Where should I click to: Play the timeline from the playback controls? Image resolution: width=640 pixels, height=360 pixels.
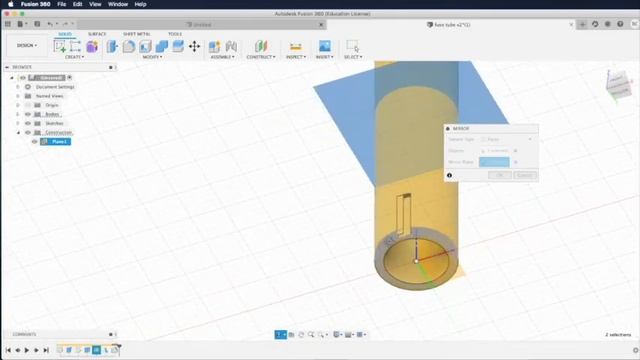[27, 350]
